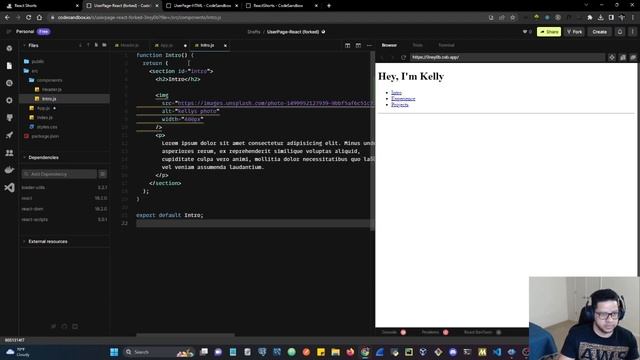
Task: Click the upload arrow icon in Files header
Action: (x=88, y=45)
